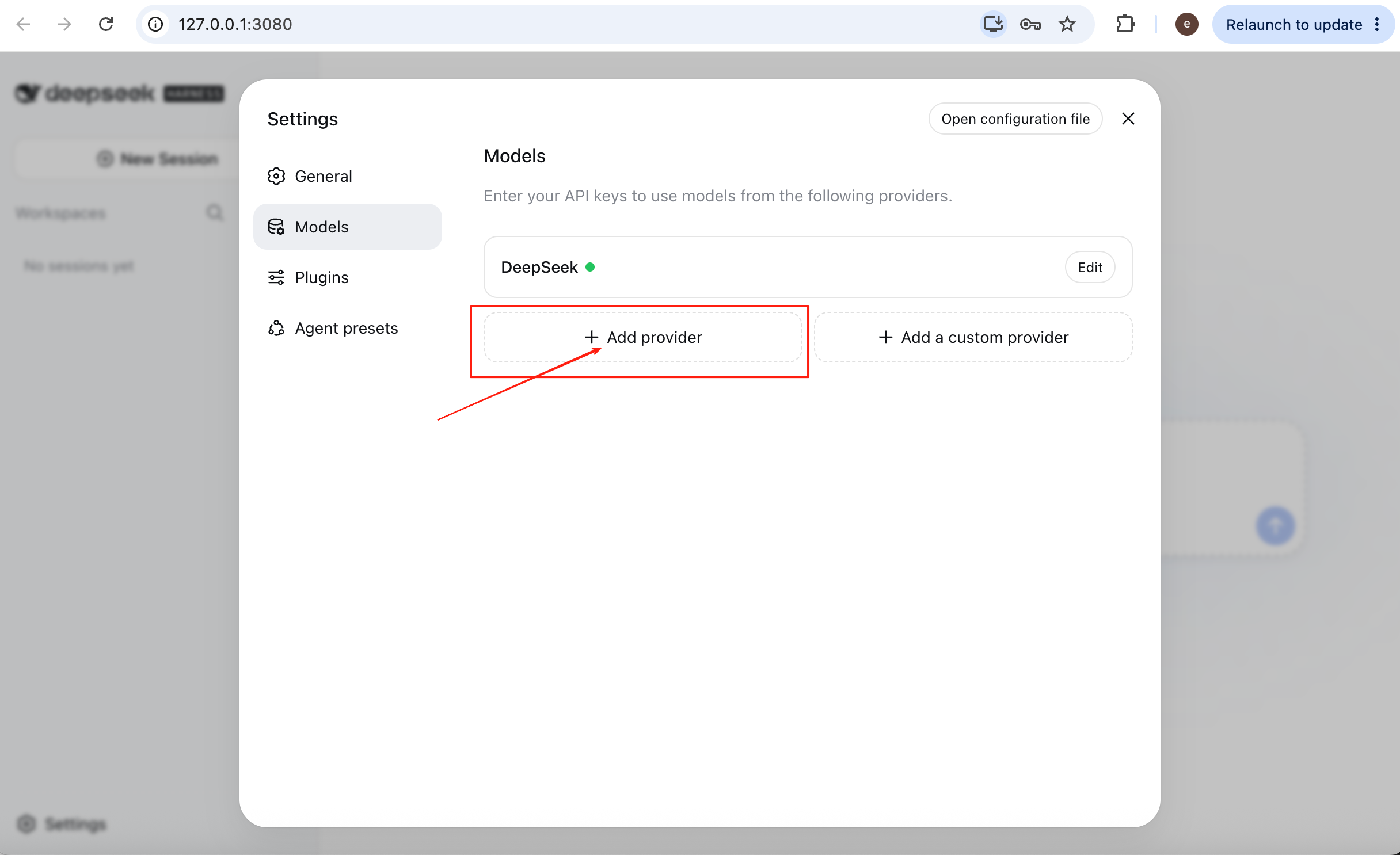The width and height of the screenshot is (1400, 855).
Task: Click the address bar URL
Action: point(235,24)
